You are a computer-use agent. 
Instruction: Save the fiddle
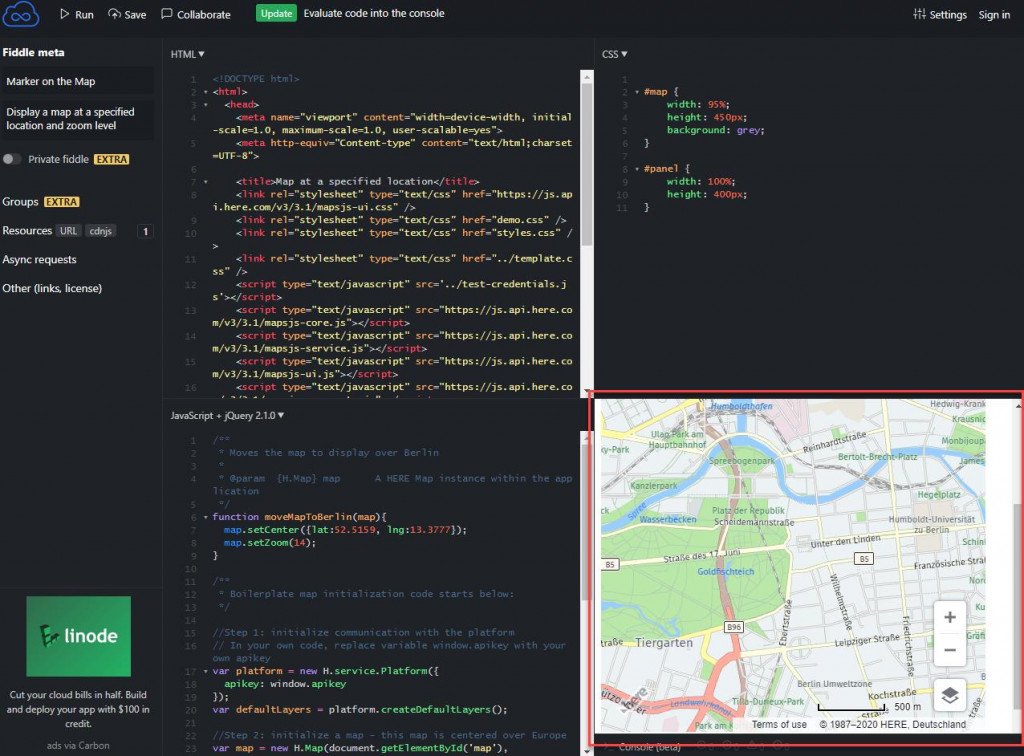coord(127,14)
